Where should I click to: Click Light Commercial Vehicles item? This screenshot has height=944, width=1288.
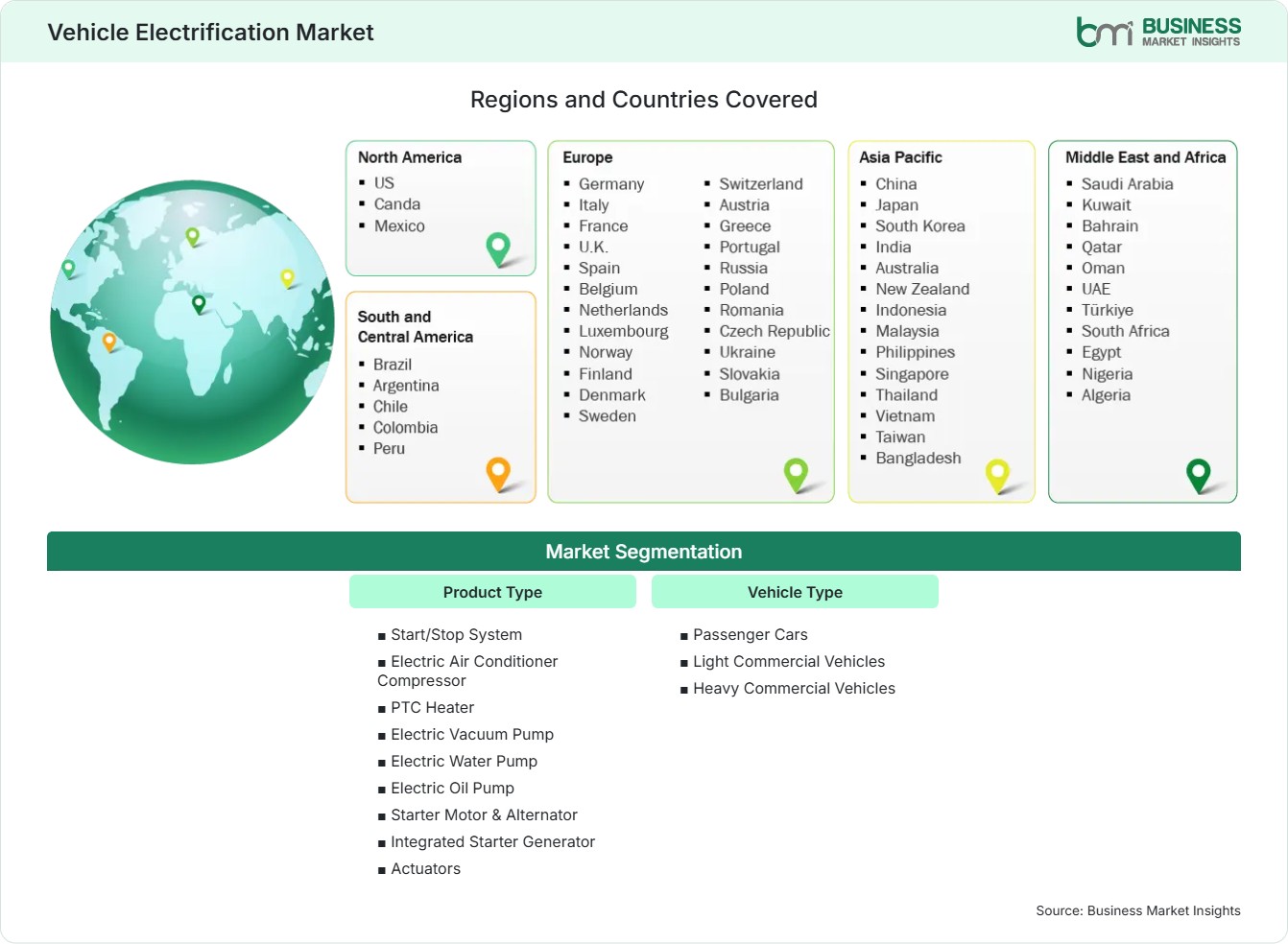coord(789,662)
